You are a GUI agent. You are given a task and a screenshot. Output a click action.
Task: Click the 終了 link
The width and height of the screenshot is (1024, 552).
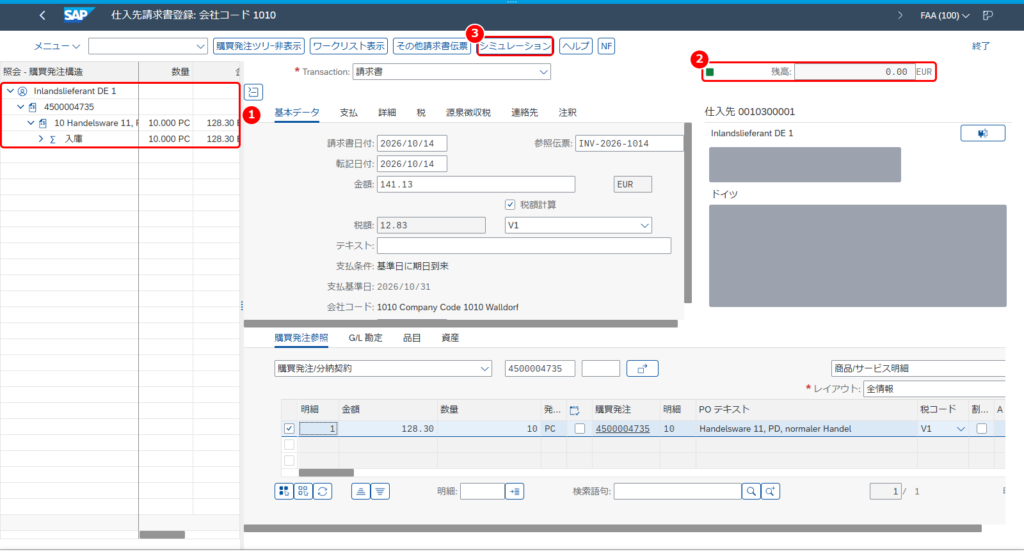(981, 46)
